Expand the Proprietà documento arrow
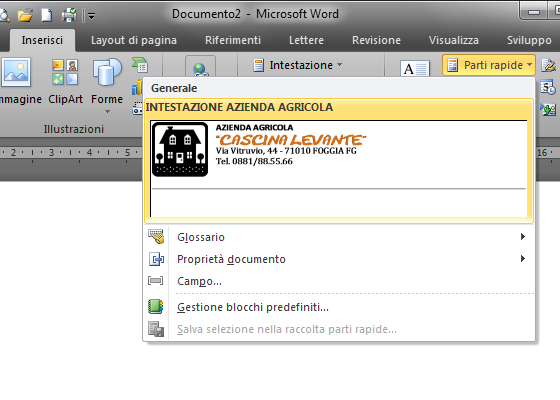560x400 pixels. [523, 259]
